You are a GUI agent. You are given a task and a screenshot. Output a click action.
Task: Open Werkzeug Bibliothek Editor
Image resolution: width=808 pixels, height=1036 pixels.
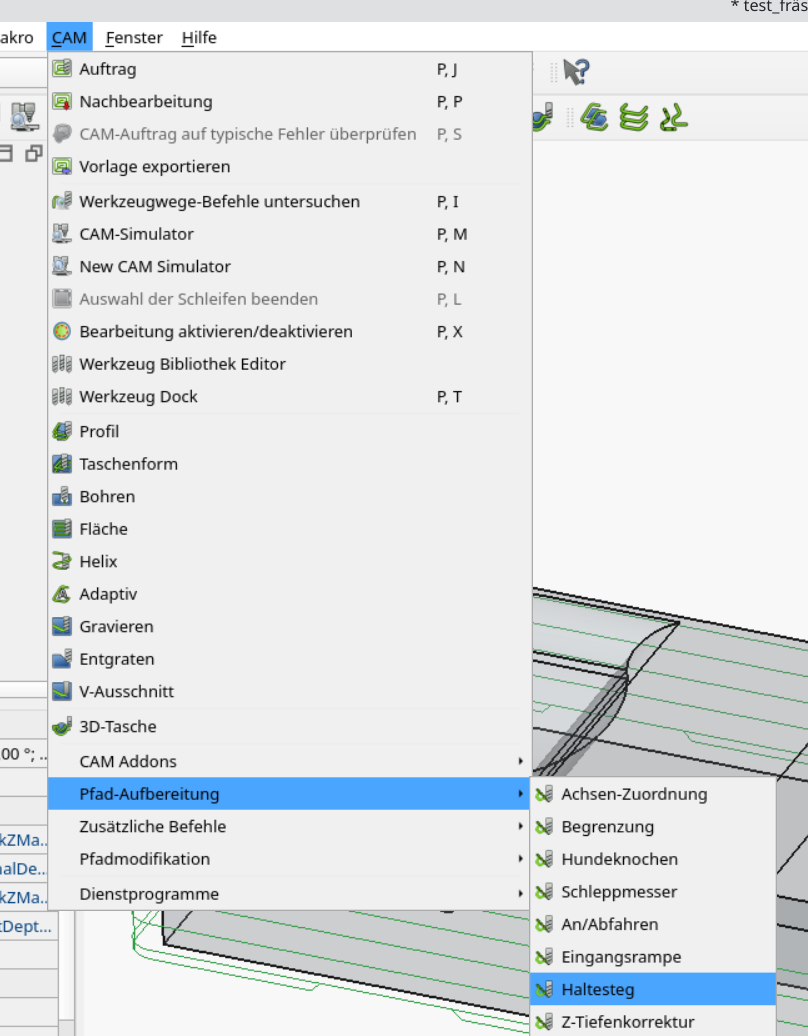tap(182, 364)
